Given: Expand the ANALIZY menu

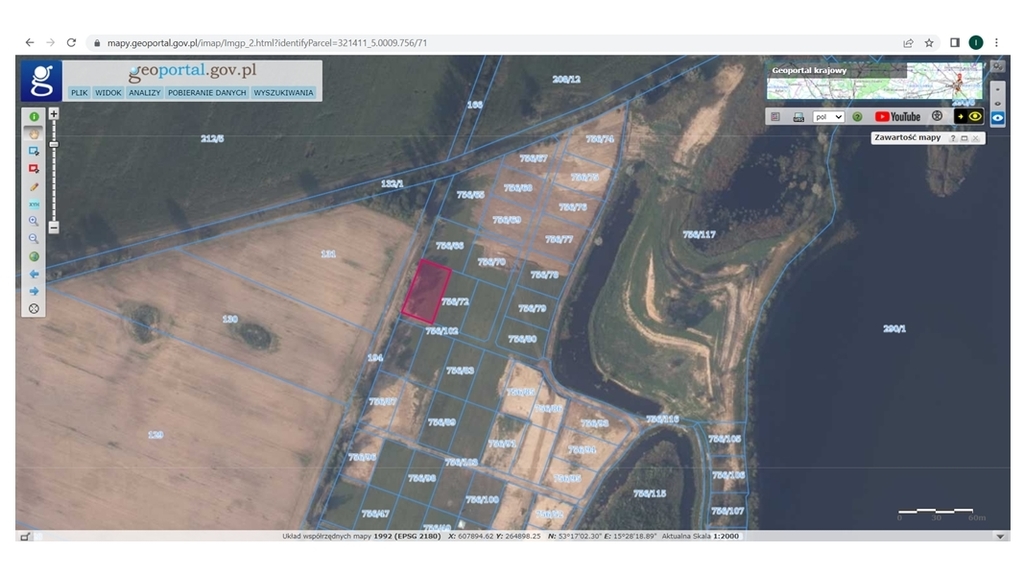Looking at the screenshot, I should (x=145, y=93).
